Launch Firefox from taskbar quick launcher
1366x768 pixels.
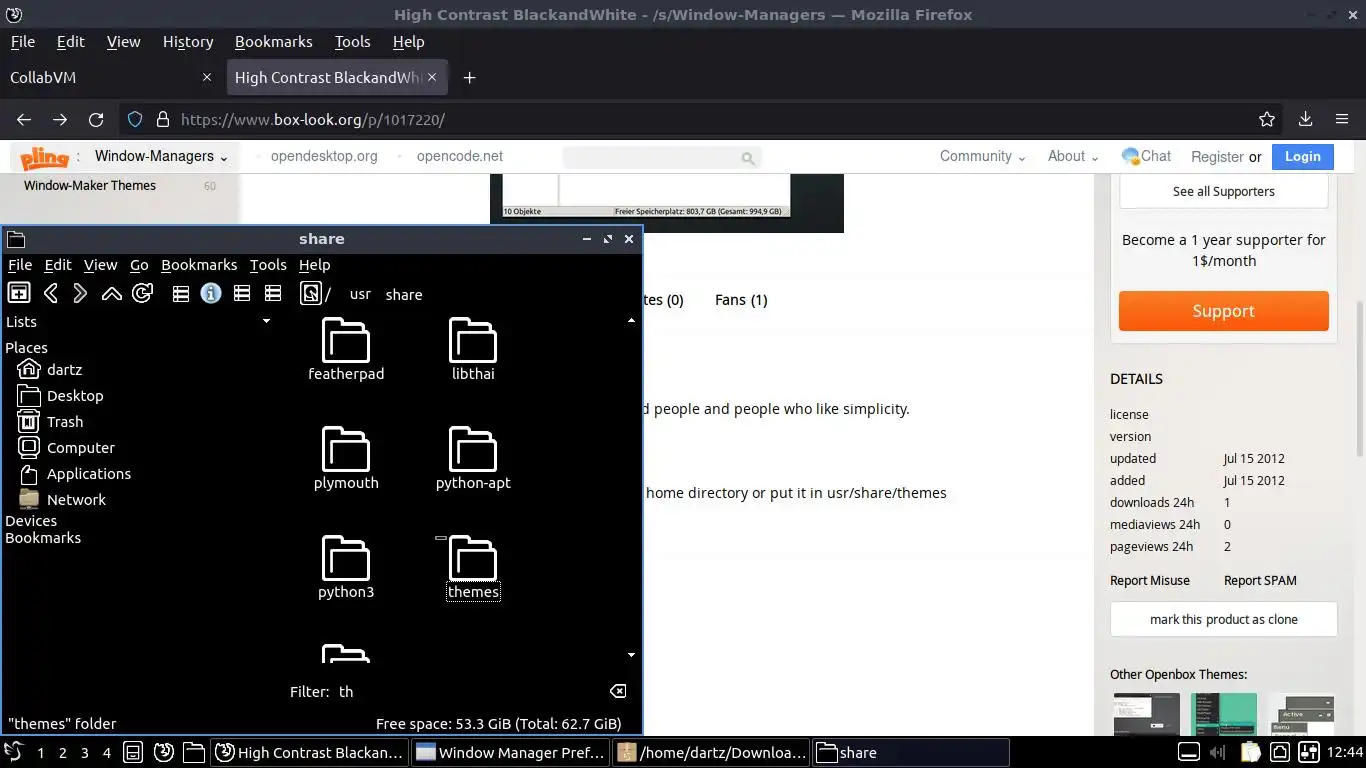click(164, 752)
